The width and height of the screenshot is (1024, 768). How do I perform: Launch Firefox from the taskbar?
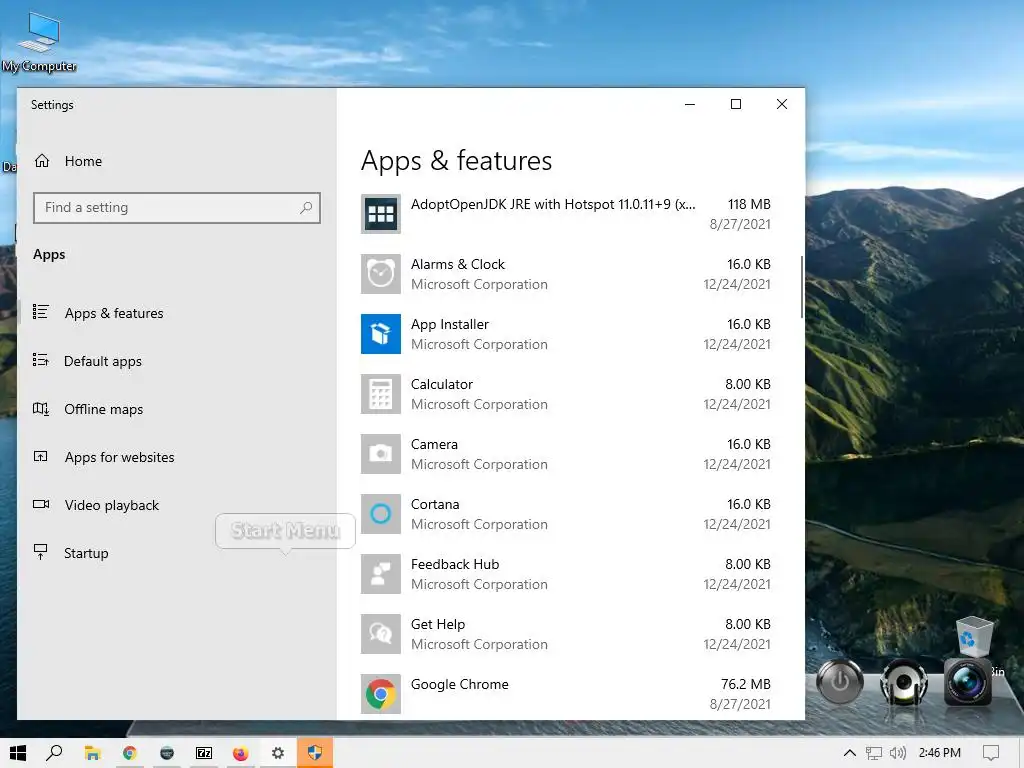pos(241,753)
